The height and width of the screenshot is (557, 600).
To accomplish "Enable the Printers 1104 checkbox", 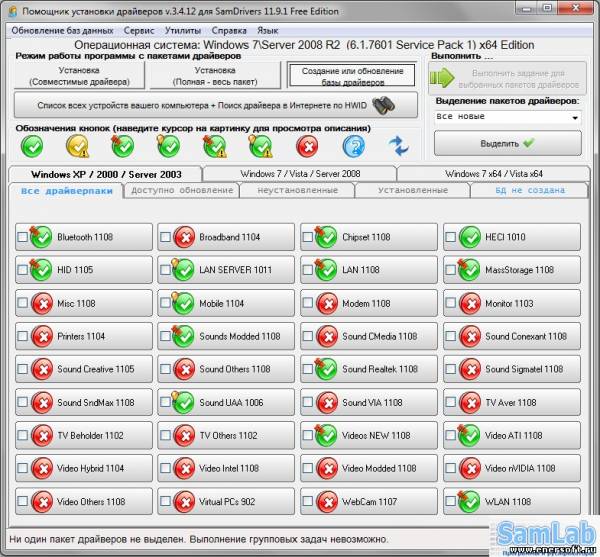I will [23, 336].
